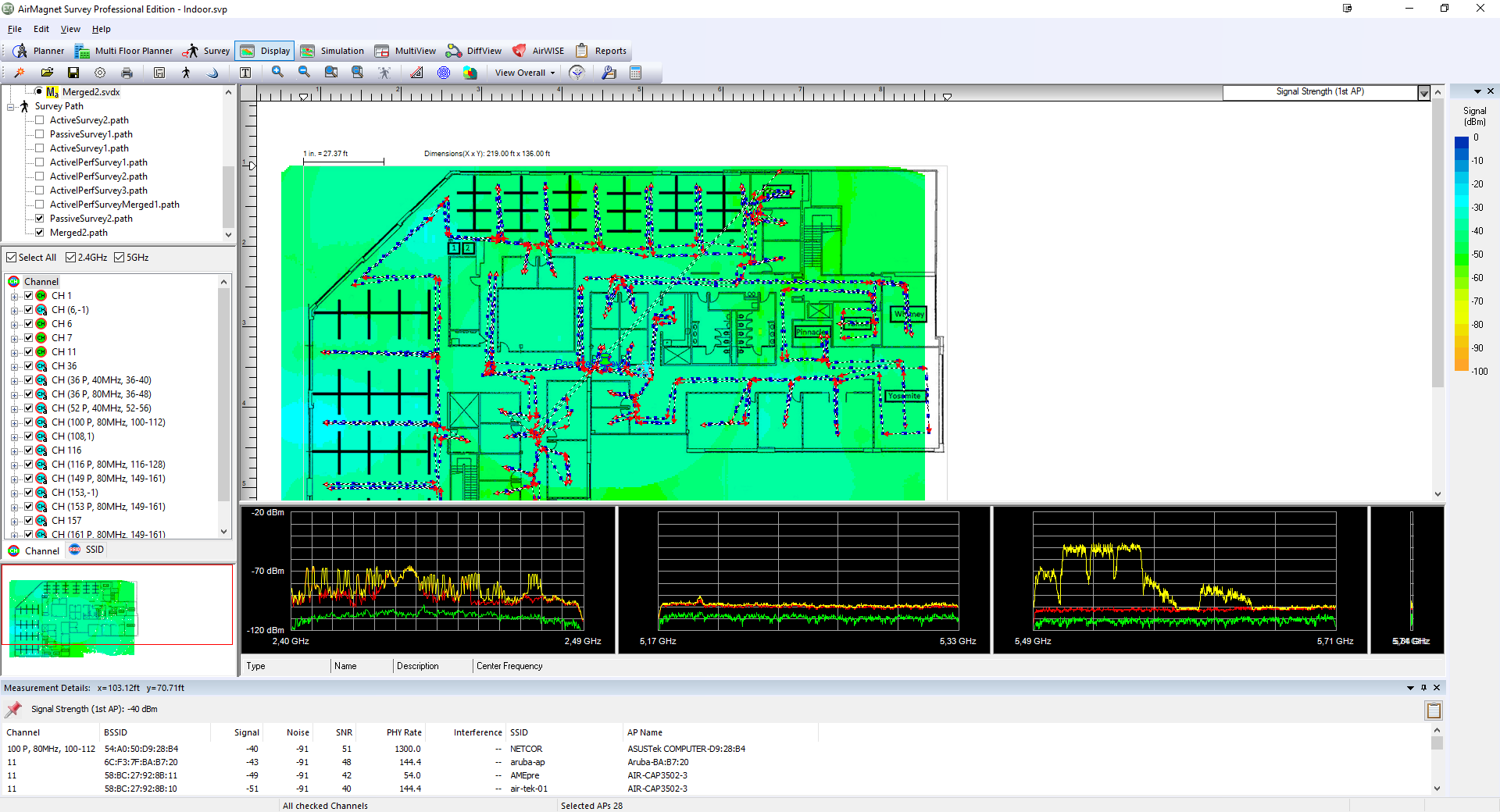Click the floor plan icon in toolbar
1500x812 pixels.
(159, 73)
